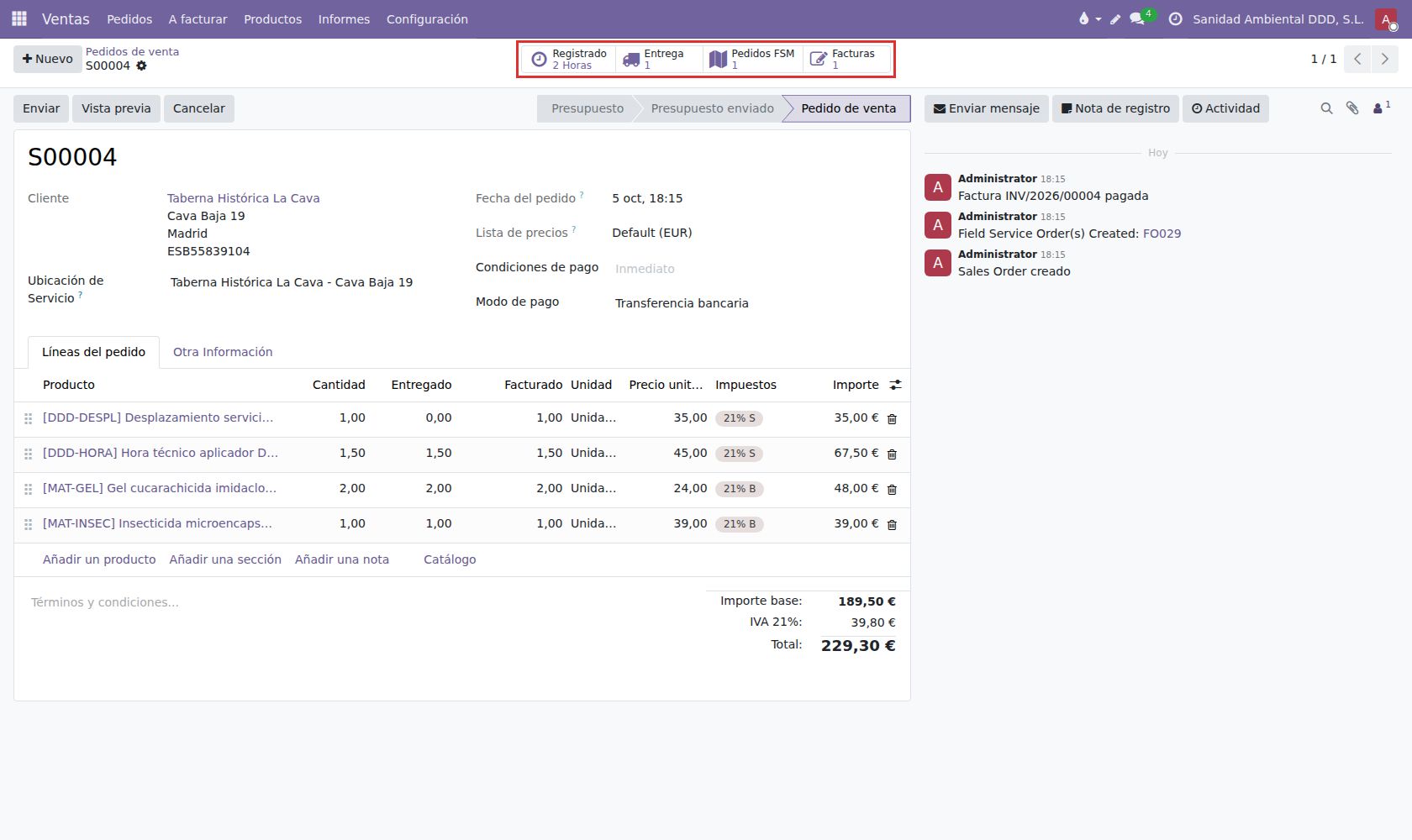Open the Registrado 2 Horas stat button
This screenshot has height=840, width=1412.
(567, 59)
